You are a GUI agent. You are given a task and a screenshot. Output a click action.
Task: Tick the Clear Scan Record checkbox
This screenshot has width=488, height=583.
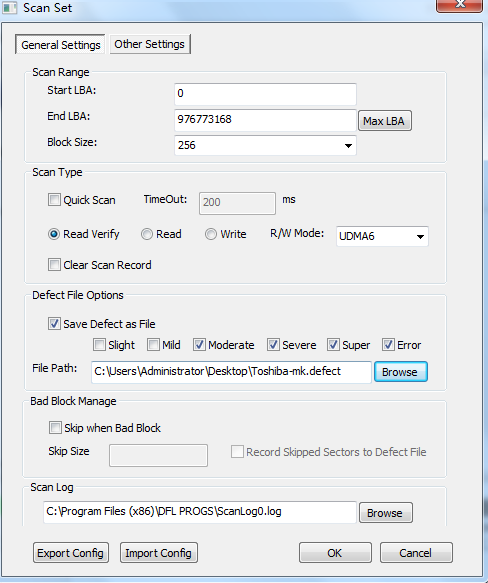coord(54,265)
